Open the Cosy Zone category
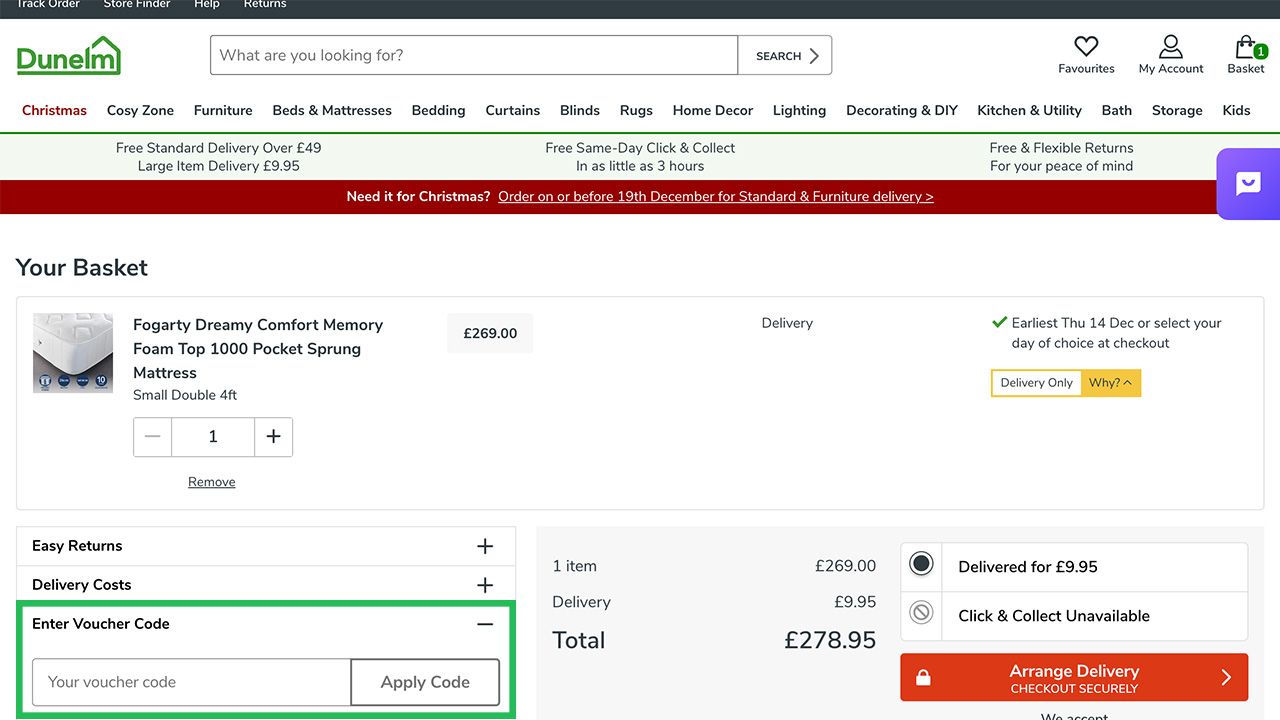 point(140,111)
